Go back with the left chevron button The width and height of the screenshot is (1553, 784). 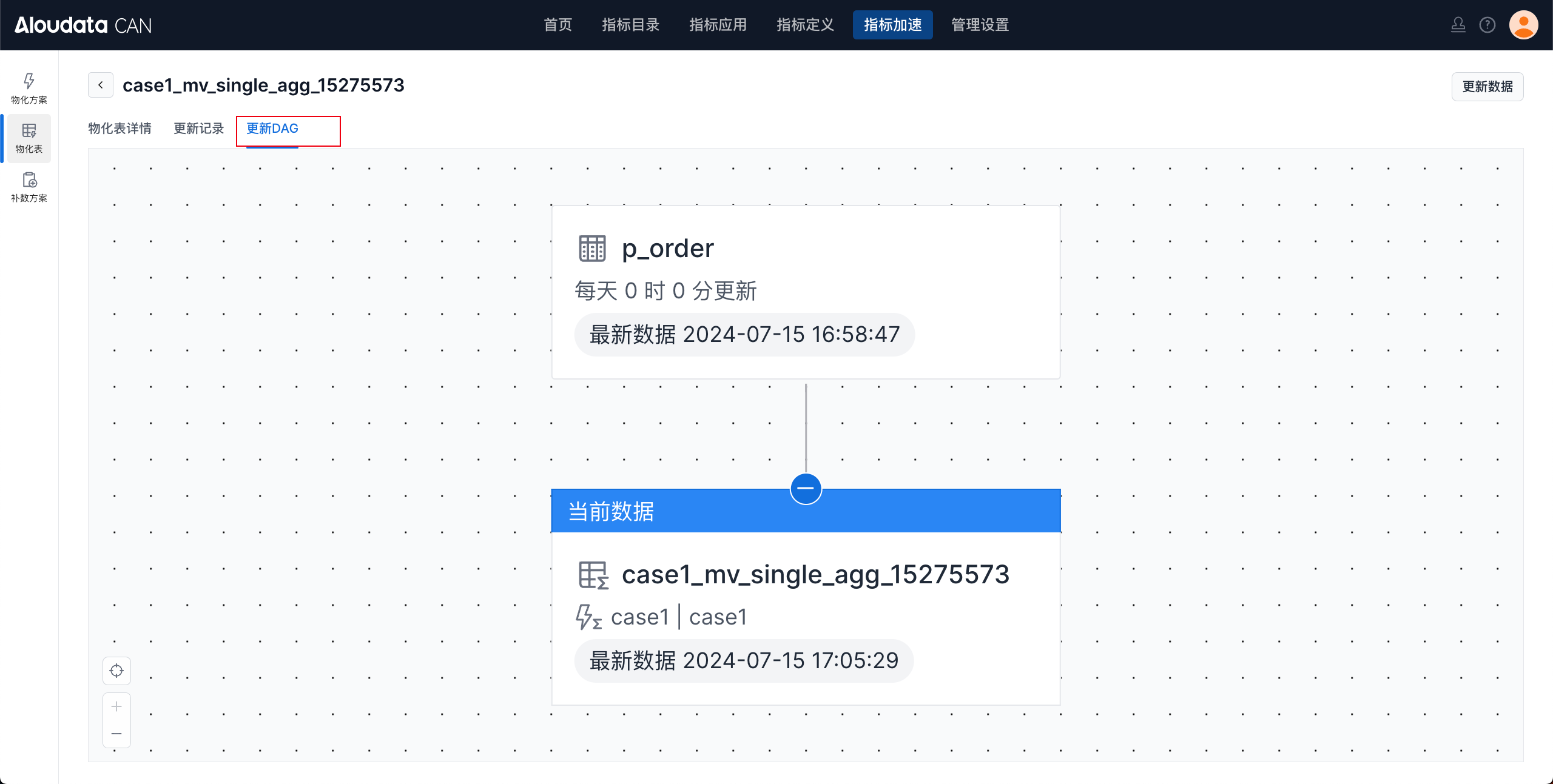pyautogui.click(x=101, y=85)
